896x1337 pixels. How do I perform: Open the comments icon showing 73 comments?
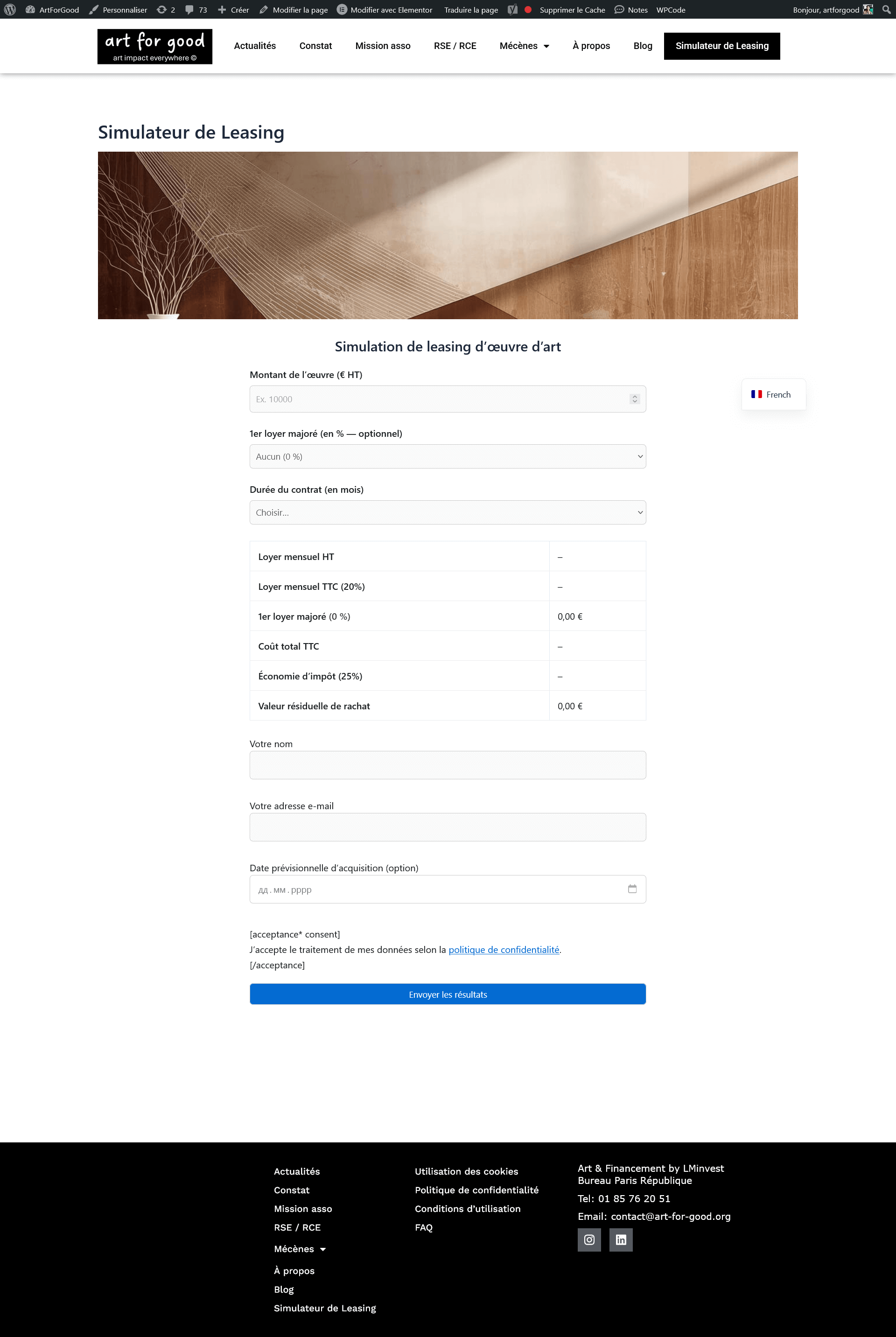pyautogui.click(x=190, y=9)
